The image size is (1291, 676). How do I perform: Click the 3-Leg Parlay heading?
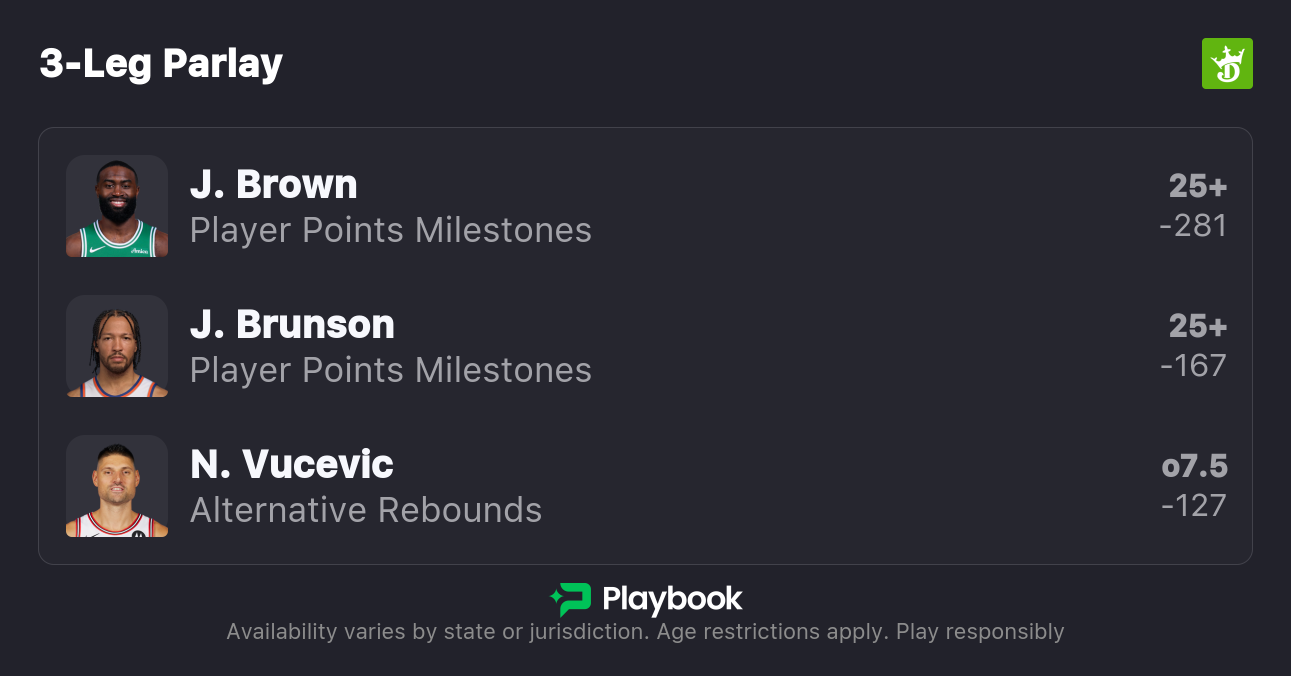[x=161, y=64]
